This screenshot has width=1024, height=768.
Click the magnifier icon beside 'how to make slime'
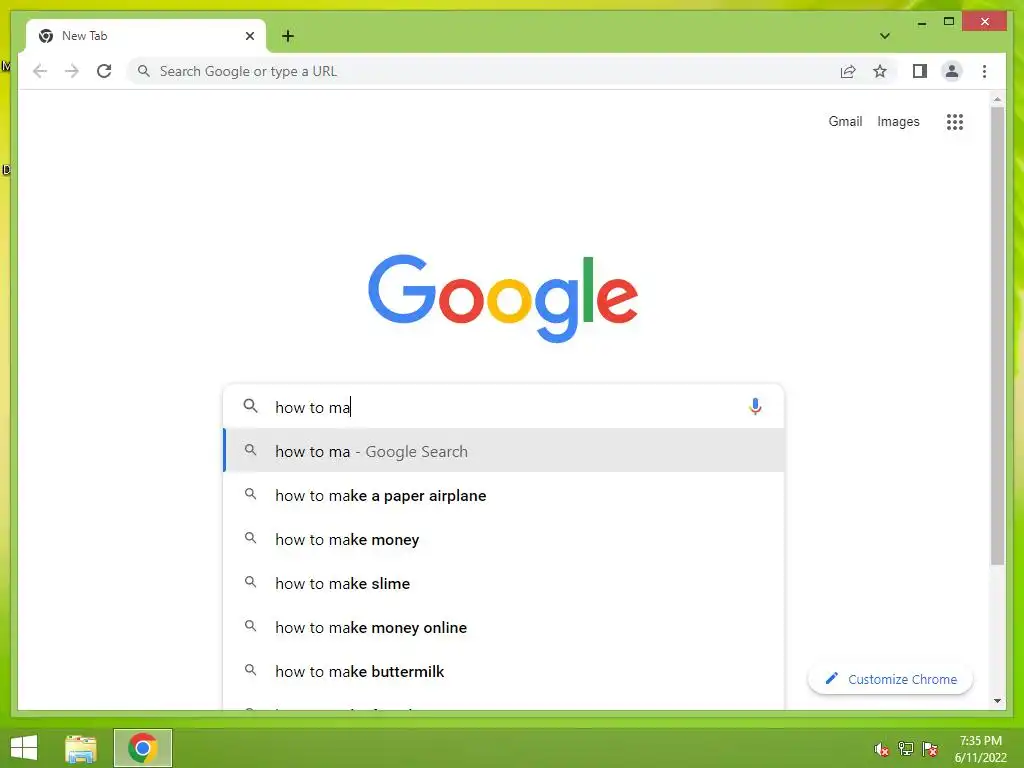point(250,582)
